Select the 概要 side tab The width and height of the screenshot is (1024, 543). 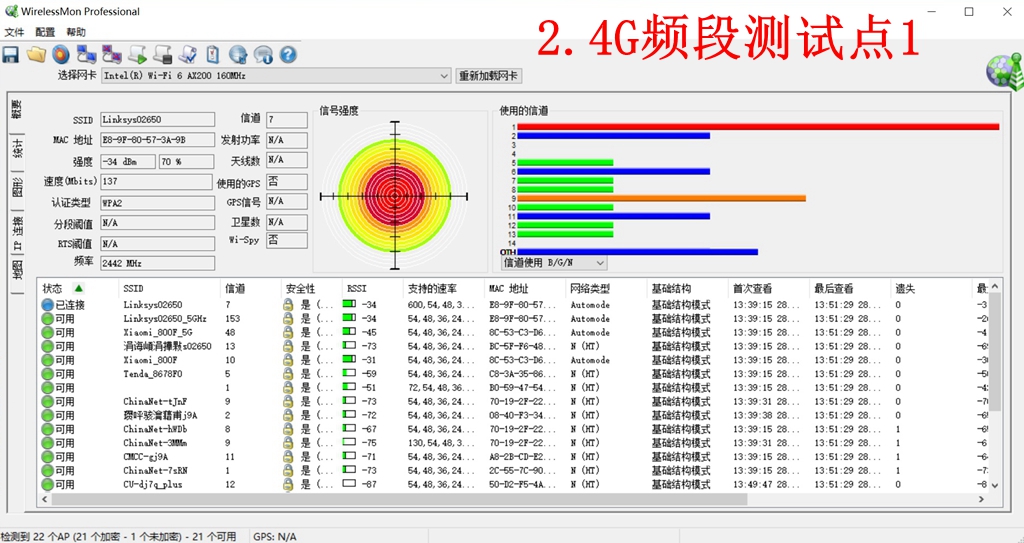[17, 108]
